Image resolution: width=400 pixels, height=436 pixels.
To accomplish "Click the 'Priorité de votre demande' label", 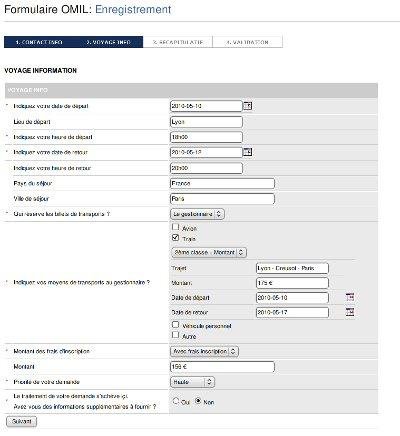I will (x=46, y=382).
